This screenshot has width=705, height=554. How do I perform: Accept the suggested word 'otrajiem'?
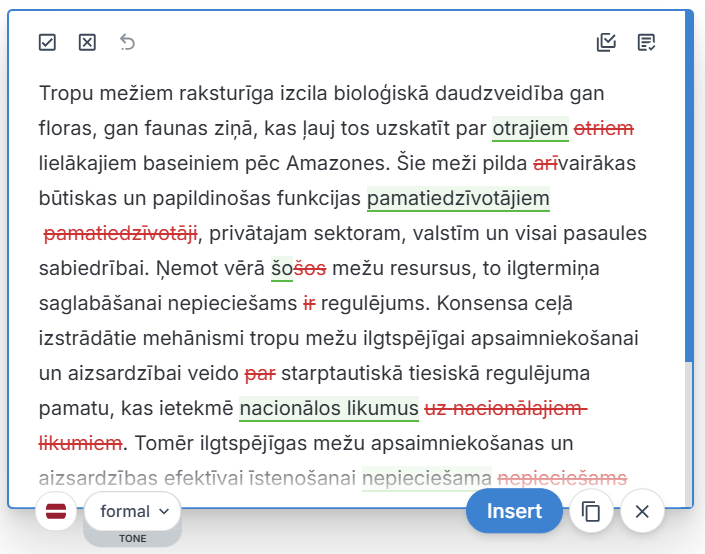click(x=530, y=129)
